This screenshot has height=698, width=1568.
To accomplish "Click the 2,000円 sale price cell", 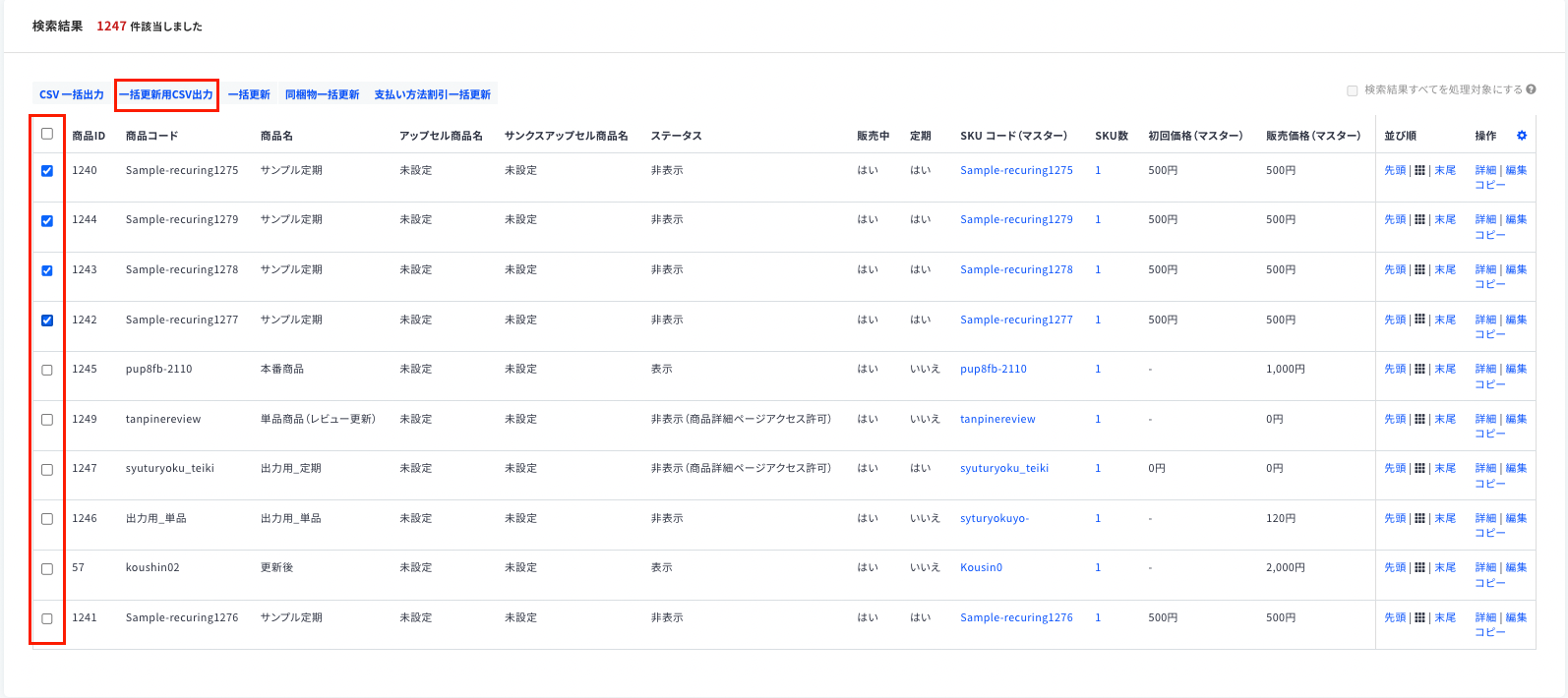I will [1286, 567].
